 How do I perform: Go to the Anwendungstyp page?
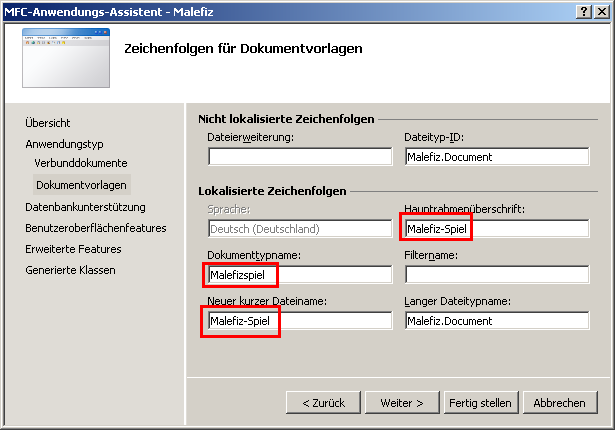coord(64,144)
